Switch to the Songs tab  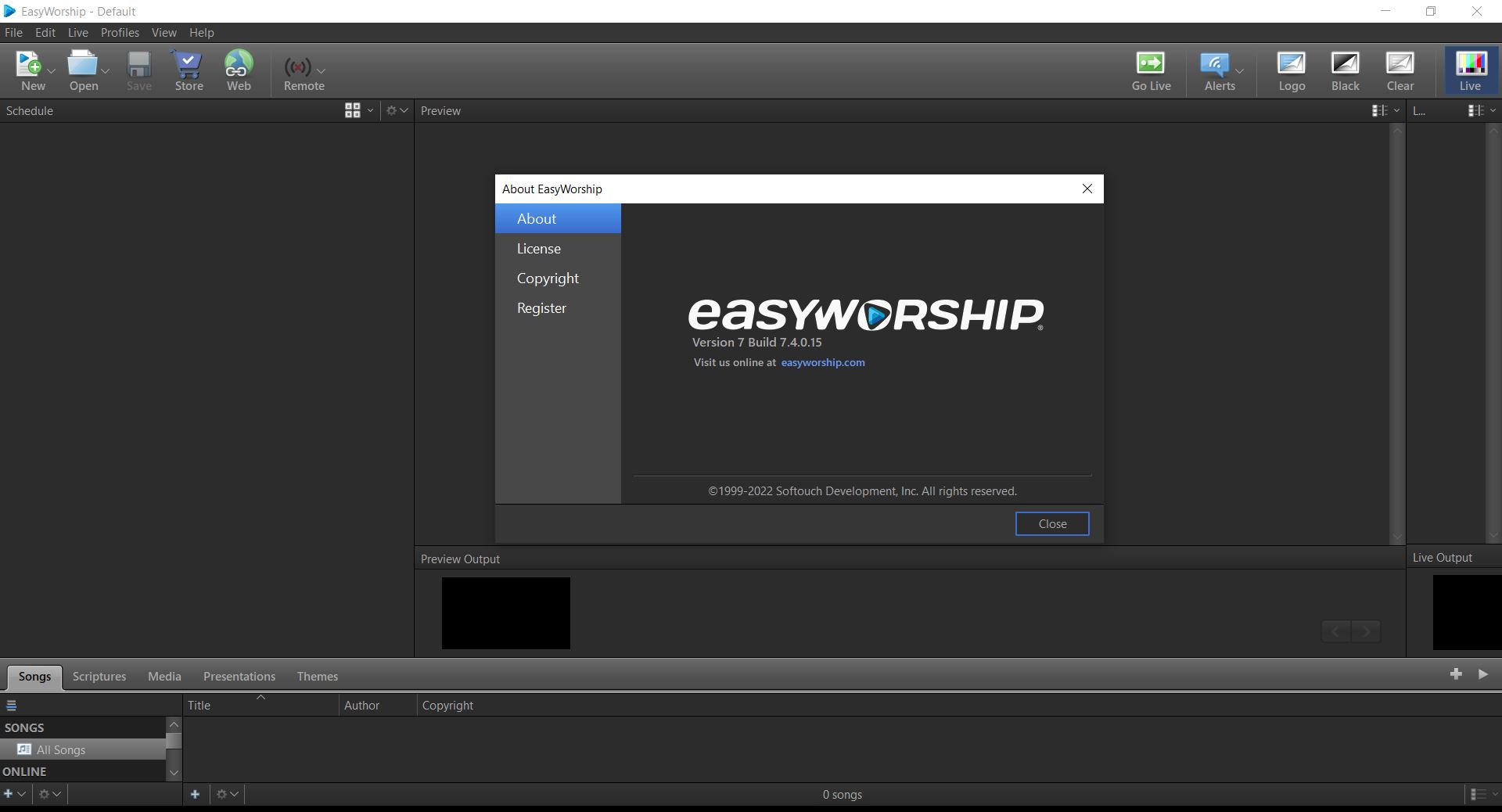pos(34,677)
